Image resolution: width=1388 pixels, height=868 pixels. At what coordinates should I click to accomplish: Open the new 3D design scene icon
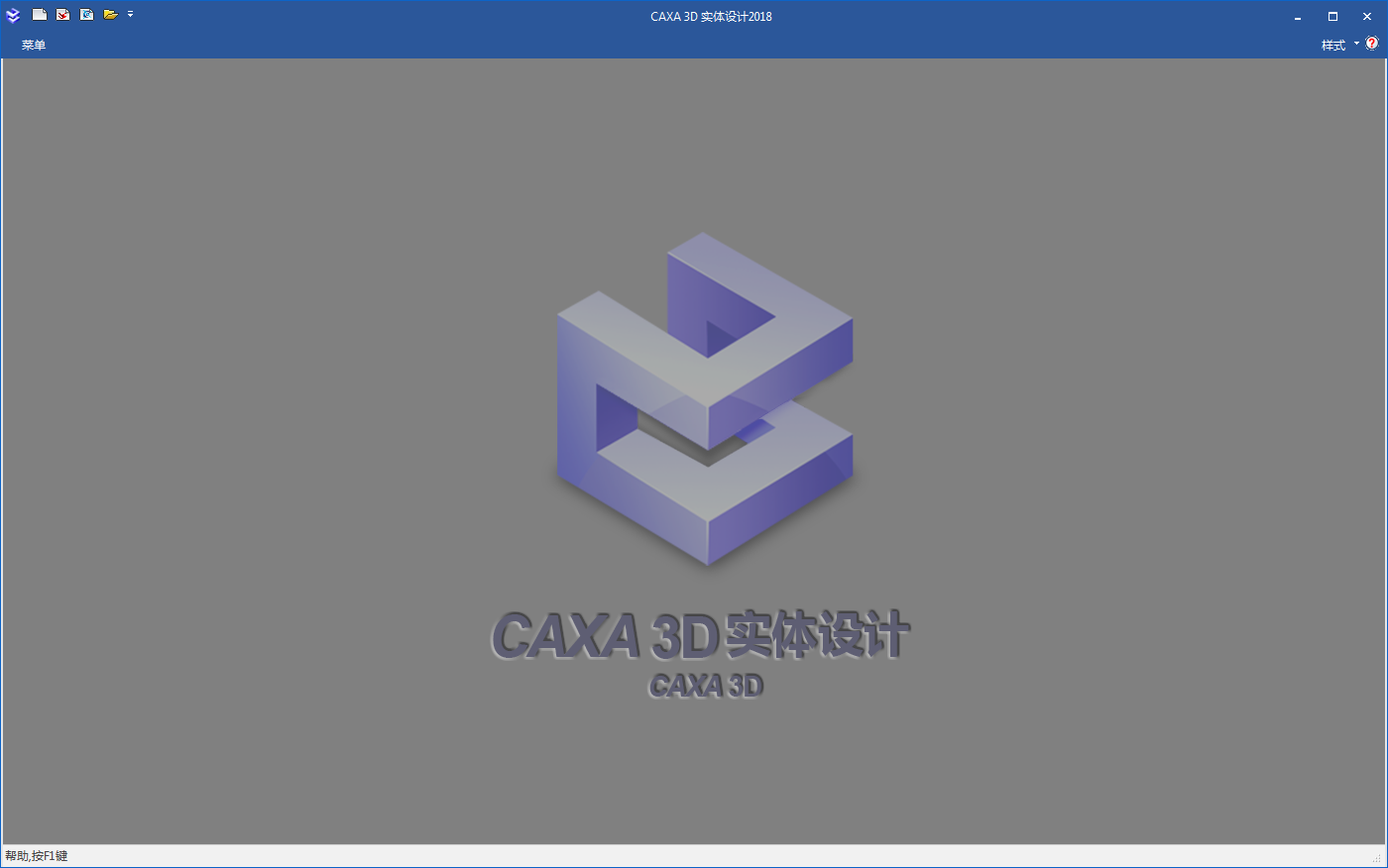[63, 15]
